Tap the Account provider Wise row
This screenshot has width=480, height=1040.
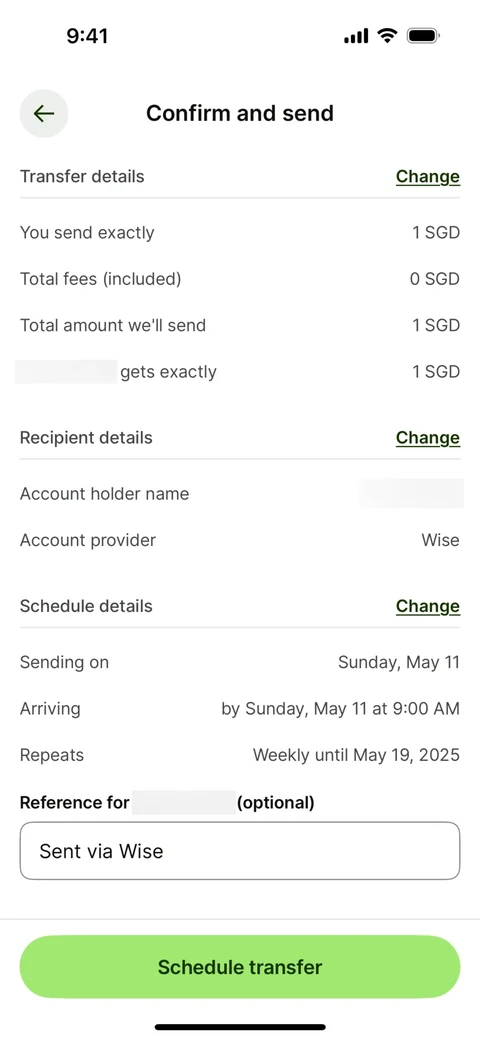click(x=240, y=541)
